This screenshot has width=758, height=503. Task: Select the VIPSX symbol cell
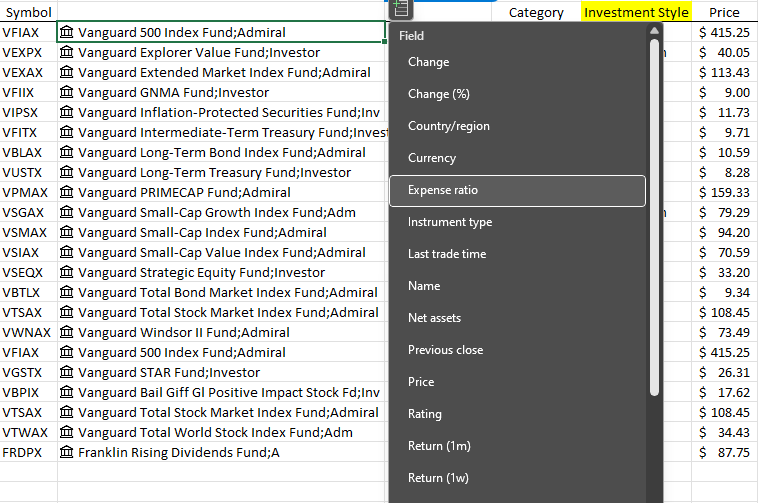coord(29,112)
